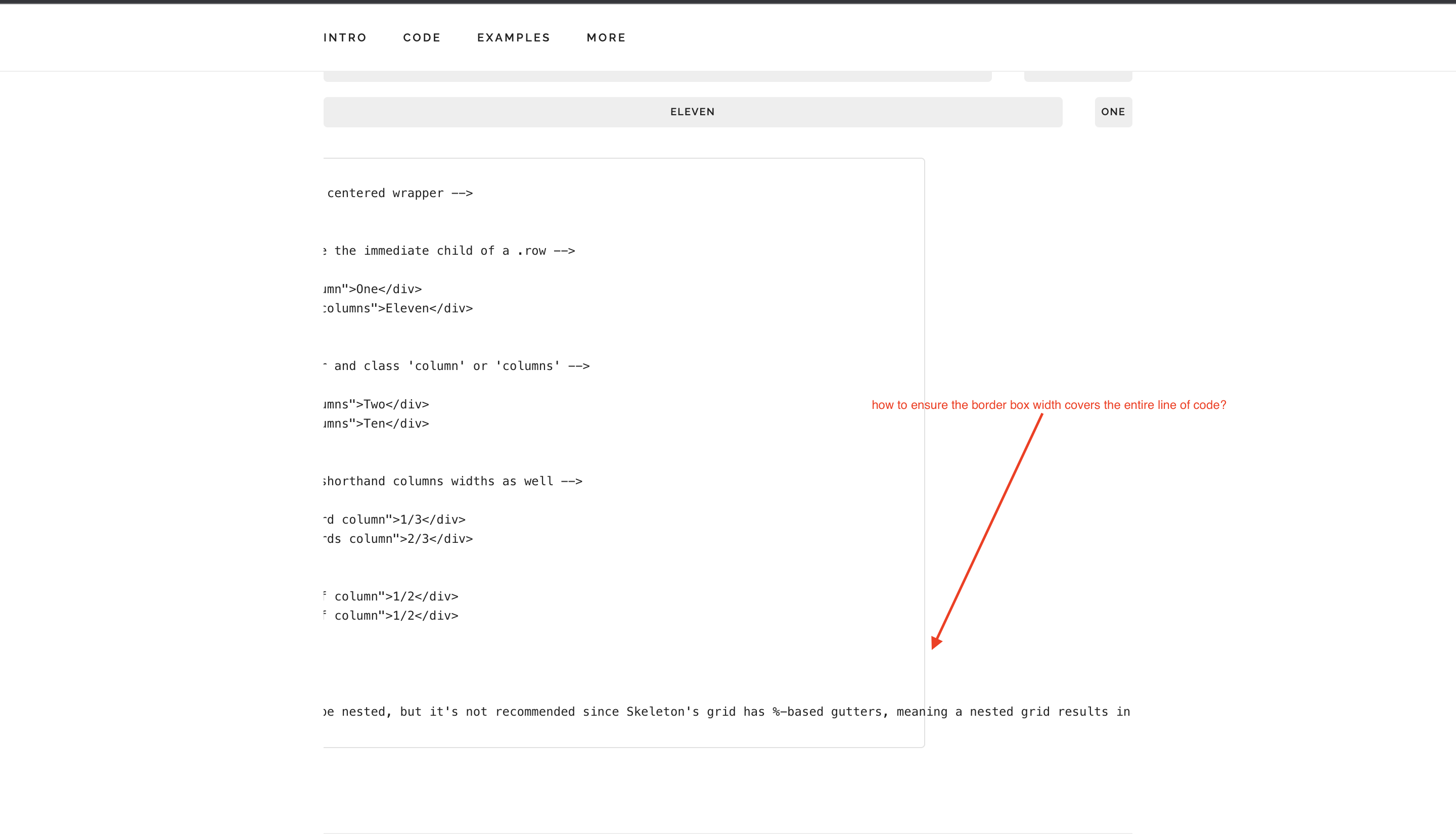Select the 'One</div>' code line
Viewport: 1456px width, 834px height.
click(372, 289)
